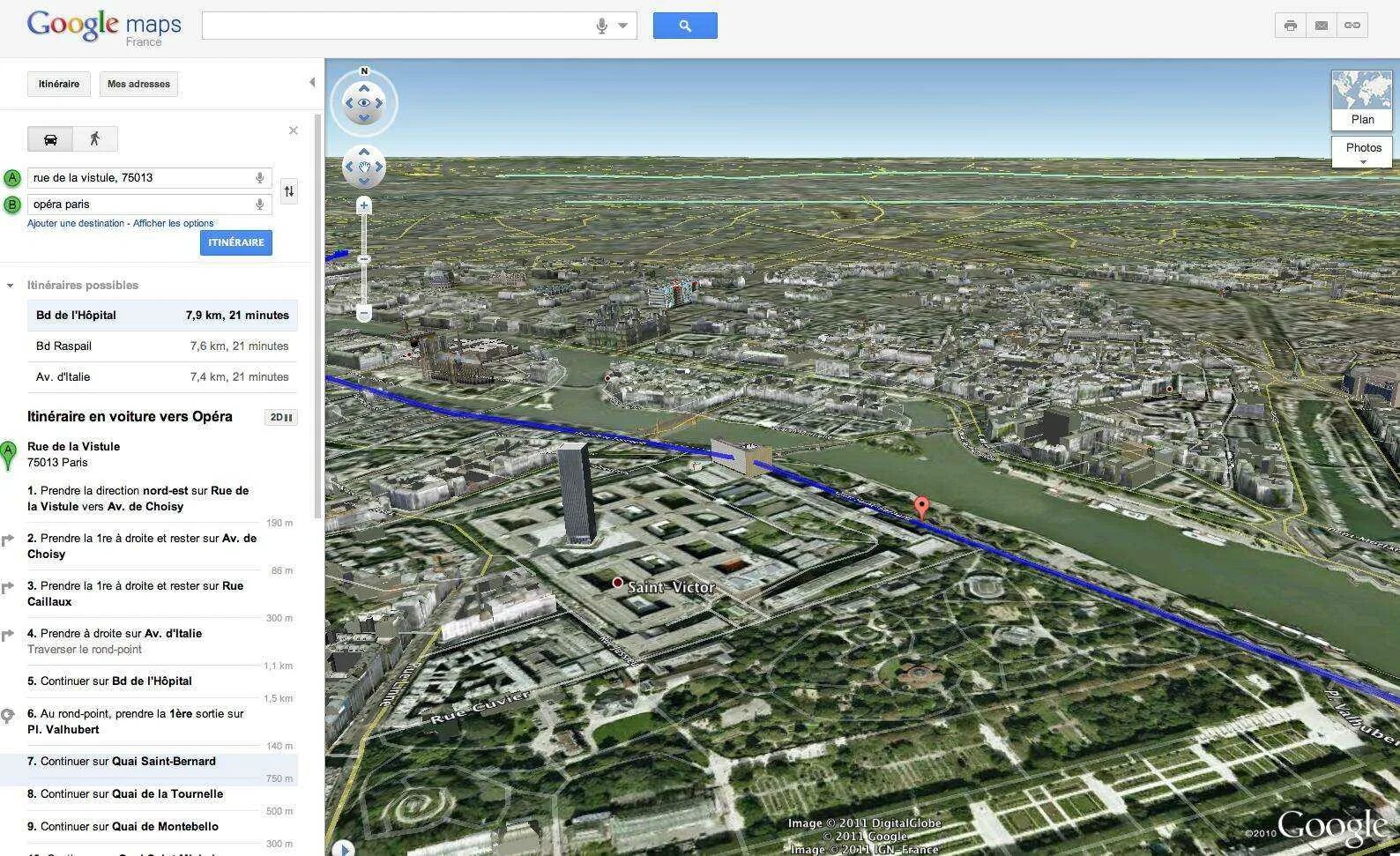
Task: Click start address field rue de la vistule
Action: [149, 178]
